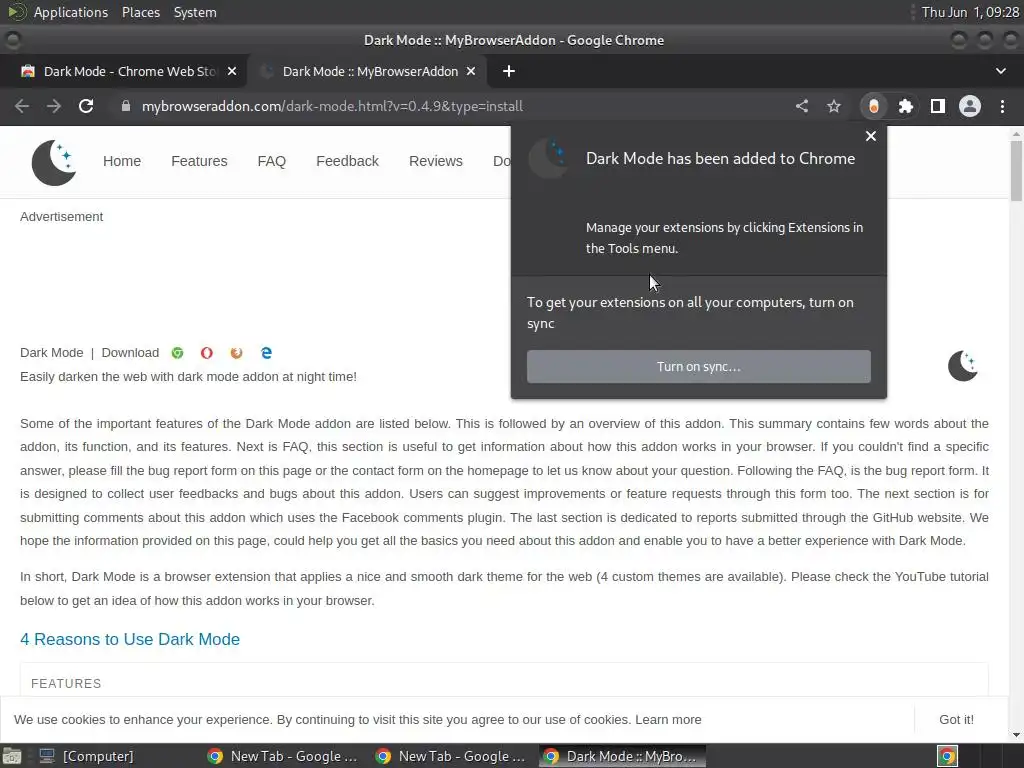Open the Feedback nav link
This screenshot has width=1024, height=768.
[347, 161]
